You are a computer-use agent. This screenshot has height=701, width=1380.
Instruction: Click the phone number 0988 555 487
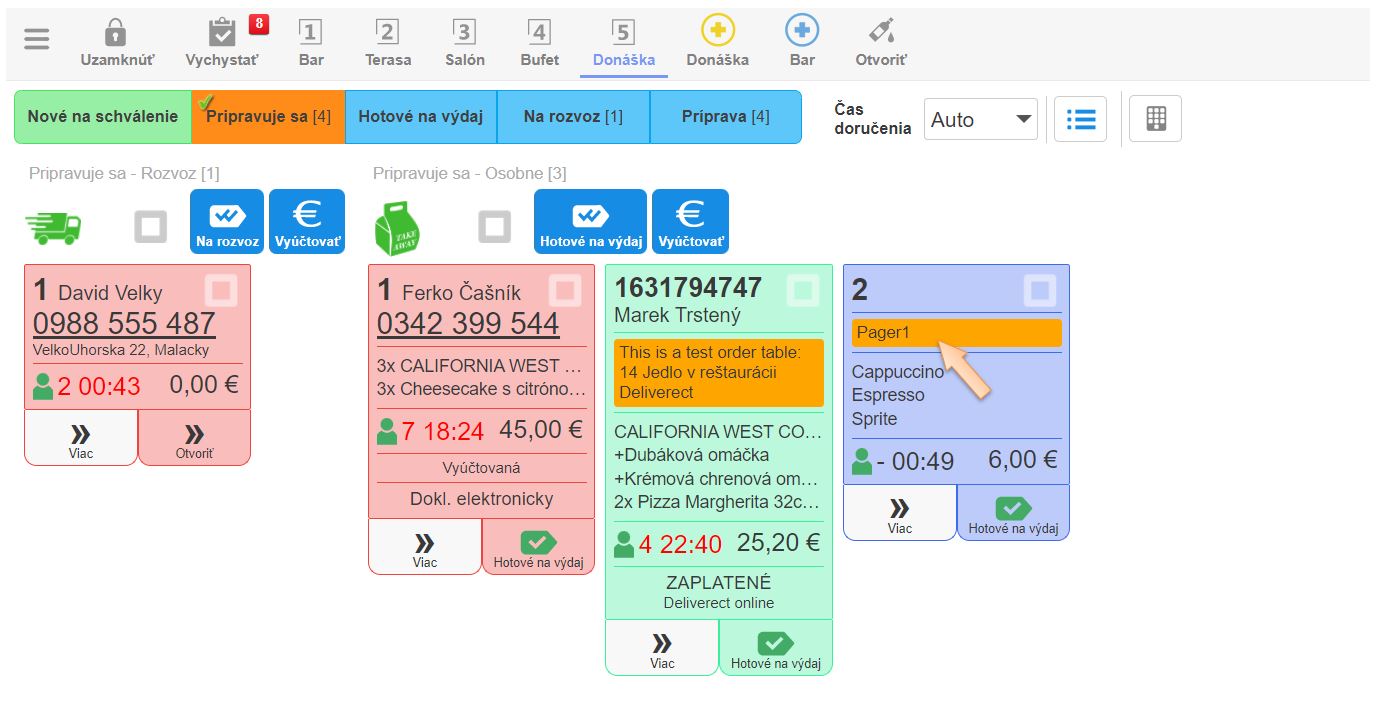click(x=124, y=323)
